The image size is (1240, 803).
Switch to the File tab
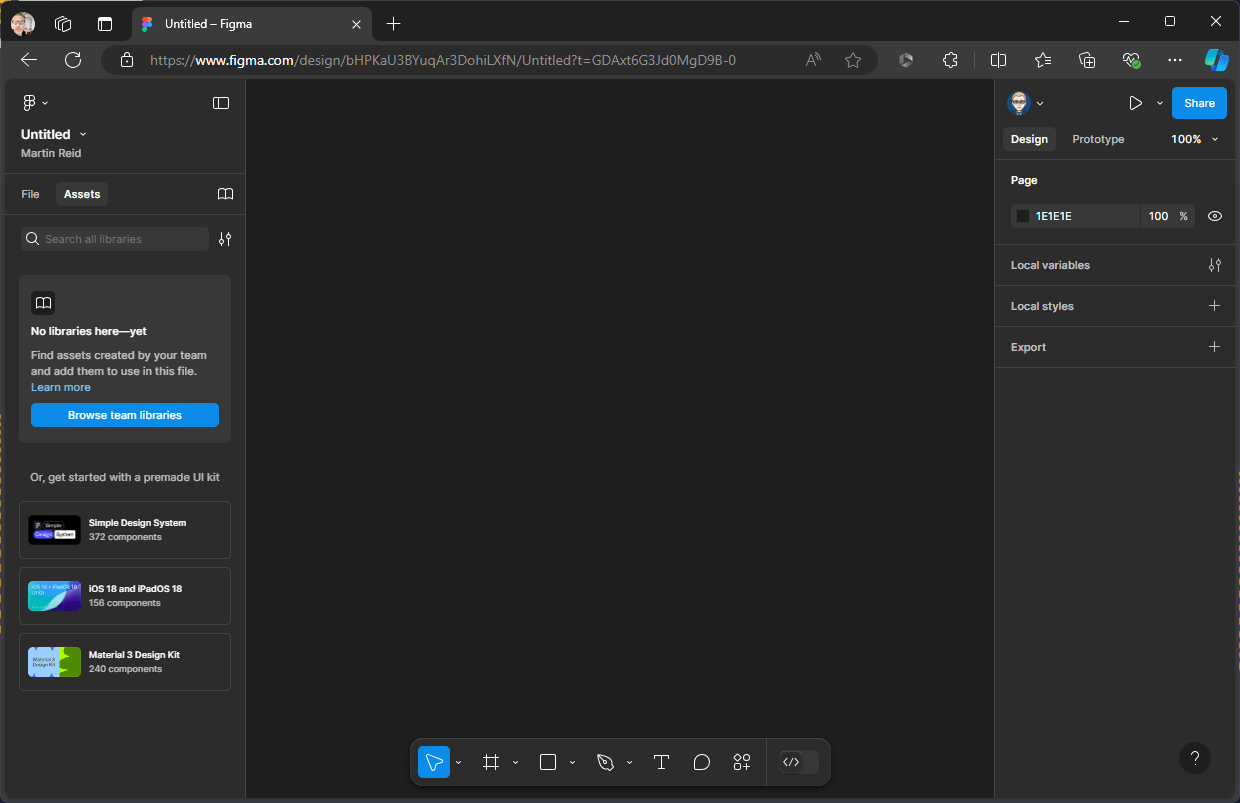[30, 193]
